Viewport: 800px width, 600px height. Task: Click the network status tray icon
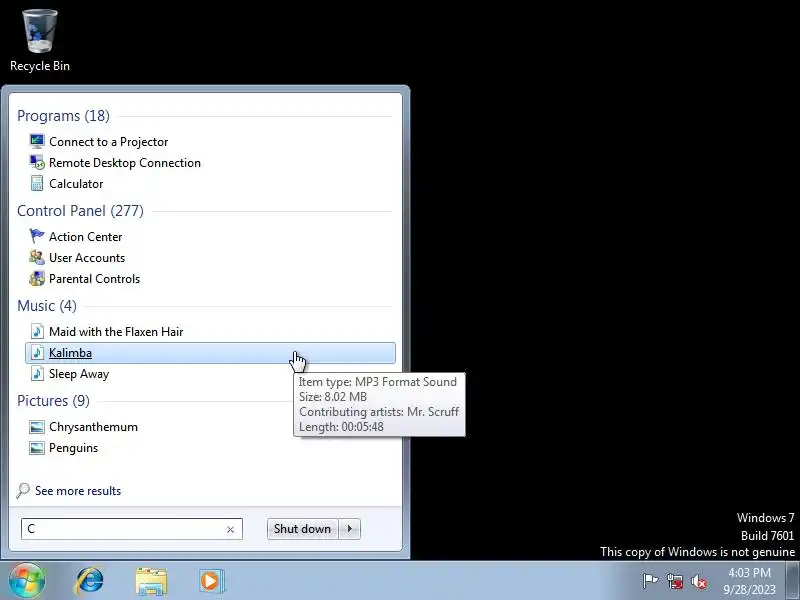click(x=674, y=581)
